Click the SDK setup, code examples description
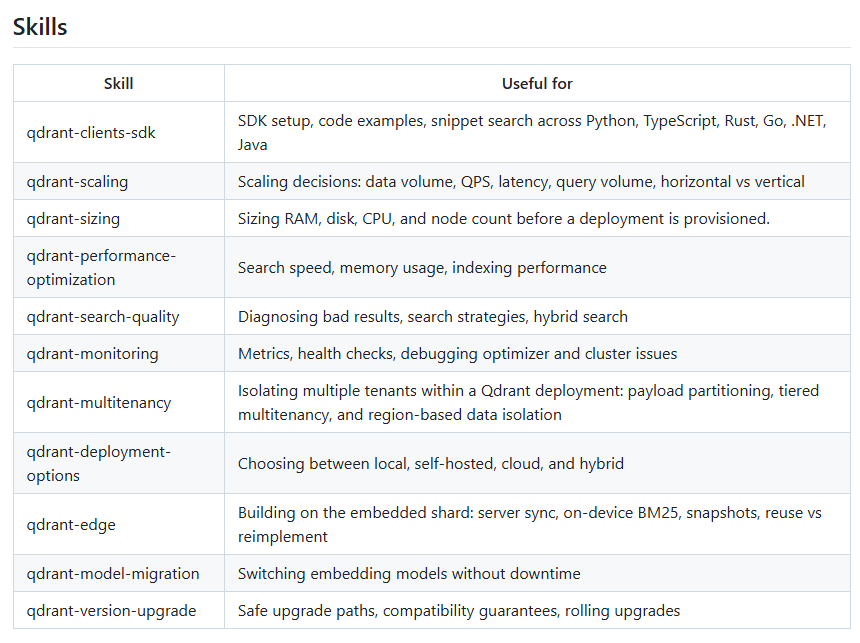 click(537, 132)
